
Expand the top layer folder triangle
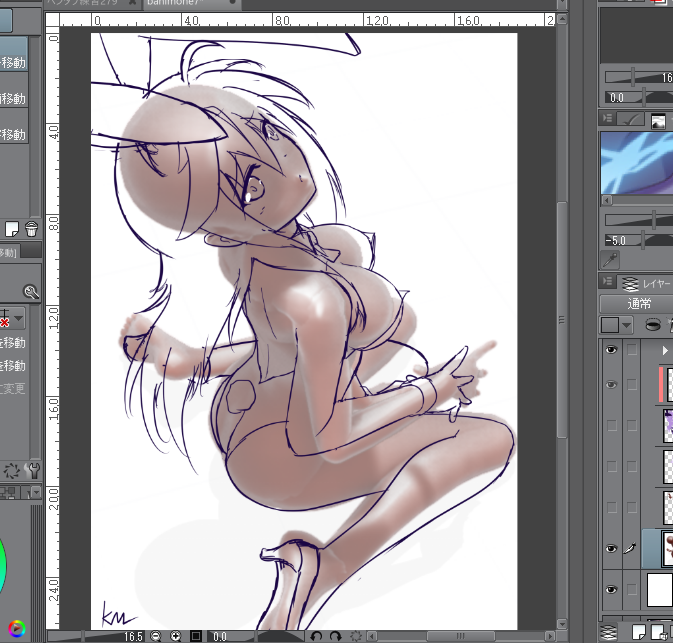(x=665, y=351)
